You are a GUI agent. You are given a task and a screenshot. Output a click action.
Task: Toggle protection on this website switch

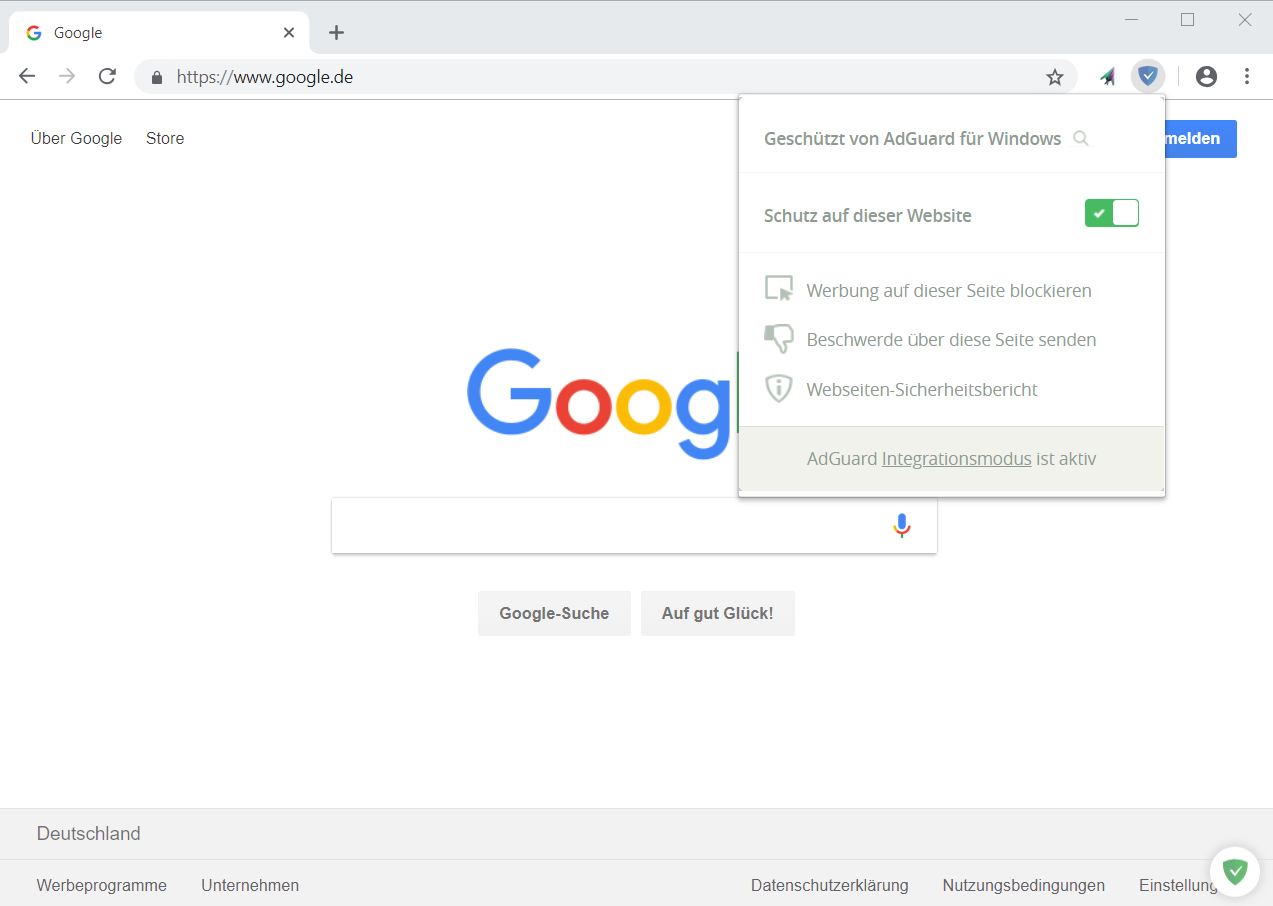point(1112,213)
